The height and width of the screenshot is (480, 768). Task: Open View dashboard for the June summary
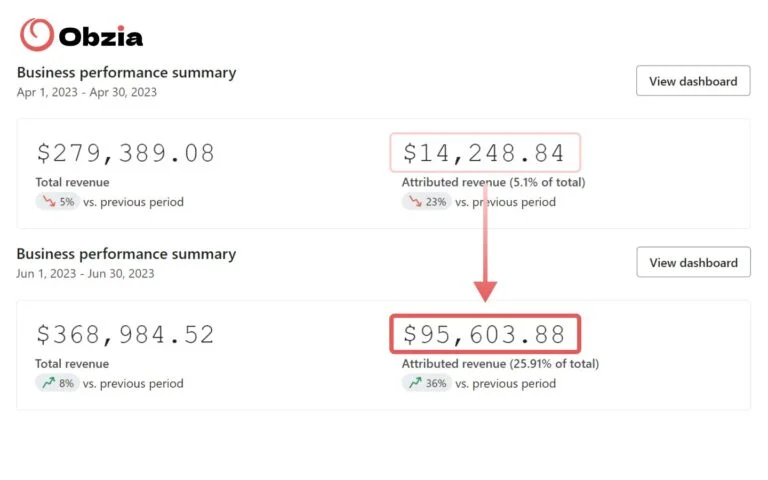click(693, 262)
